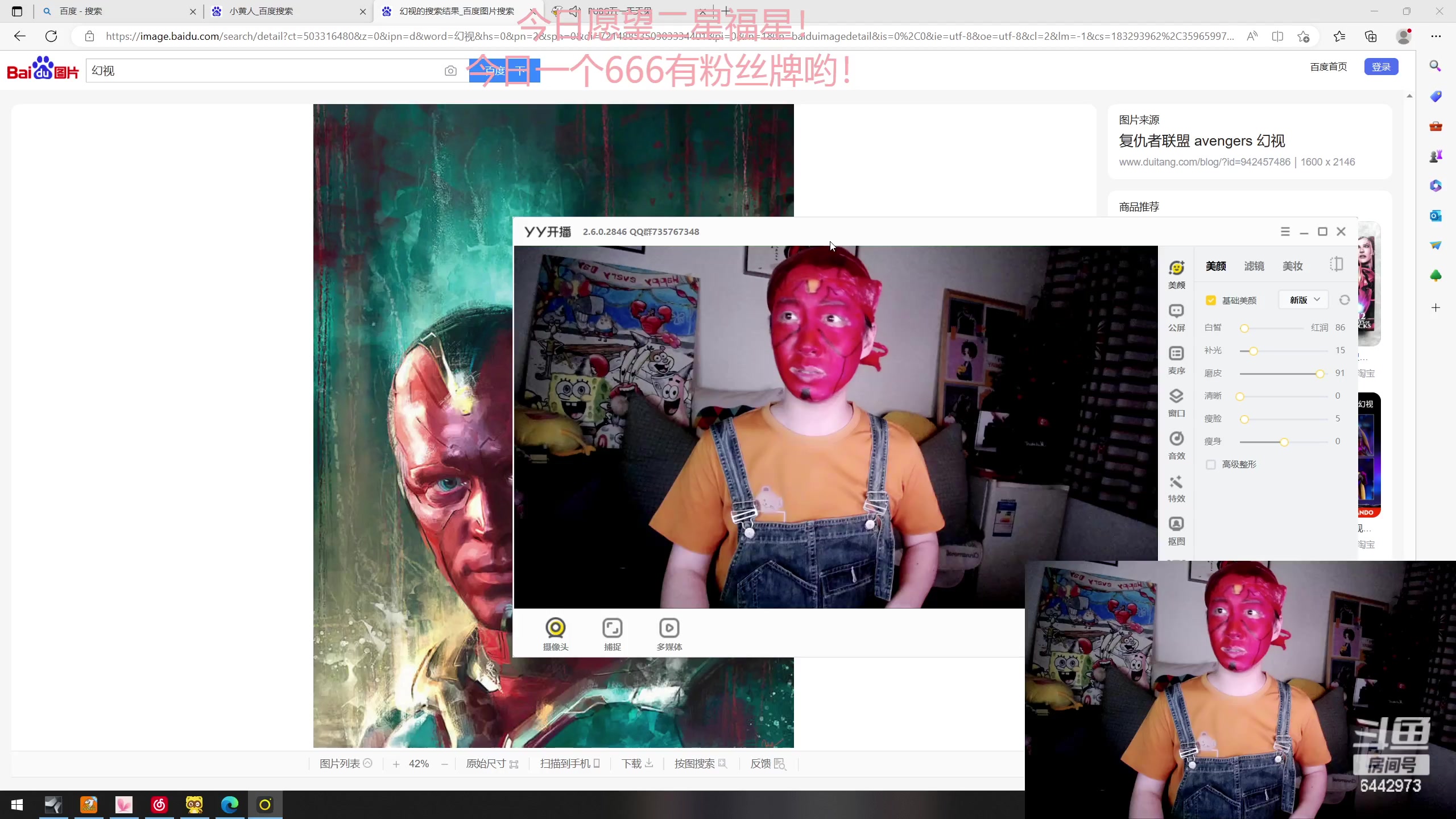Screen dimensions: 1456x819
Task: Click 扫描到手机 scan to phone
Action: point(570,763)
